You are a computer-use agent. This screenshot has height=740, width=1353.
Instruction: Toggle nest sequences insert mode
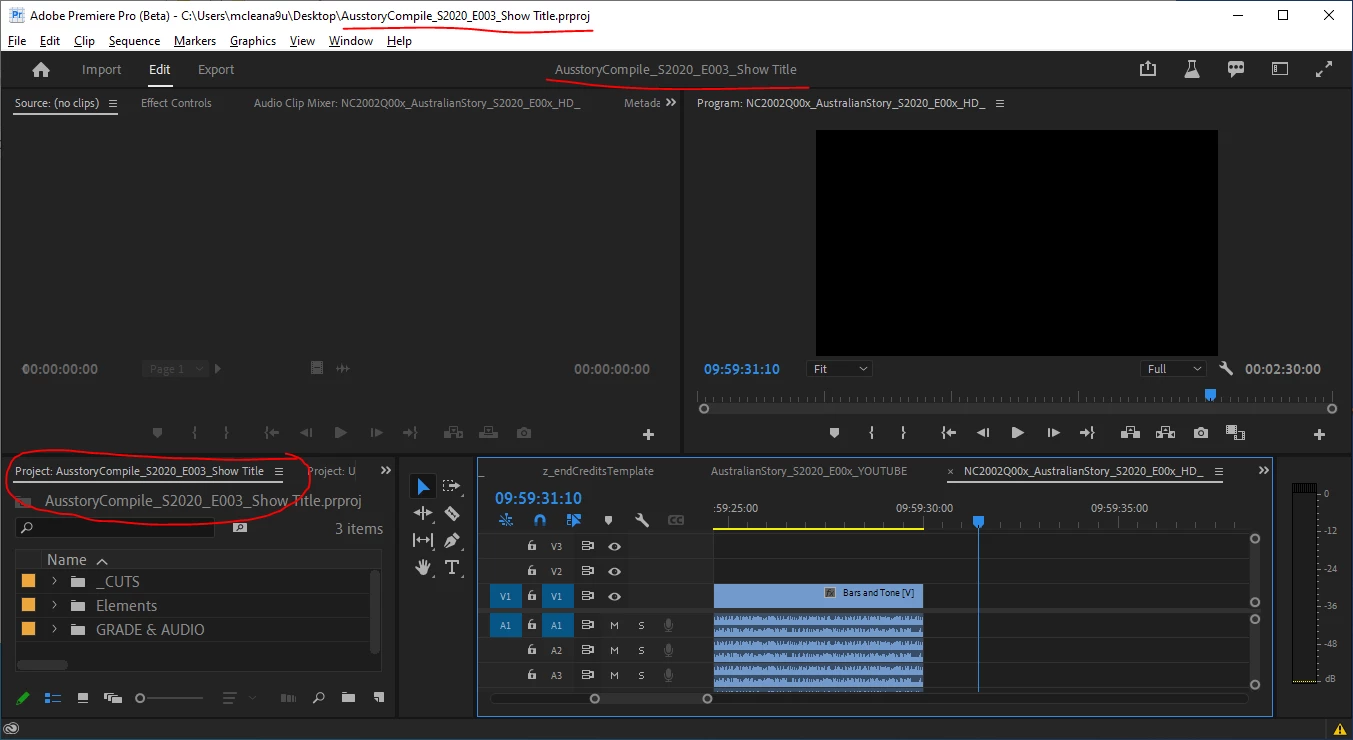click(506, 520)
